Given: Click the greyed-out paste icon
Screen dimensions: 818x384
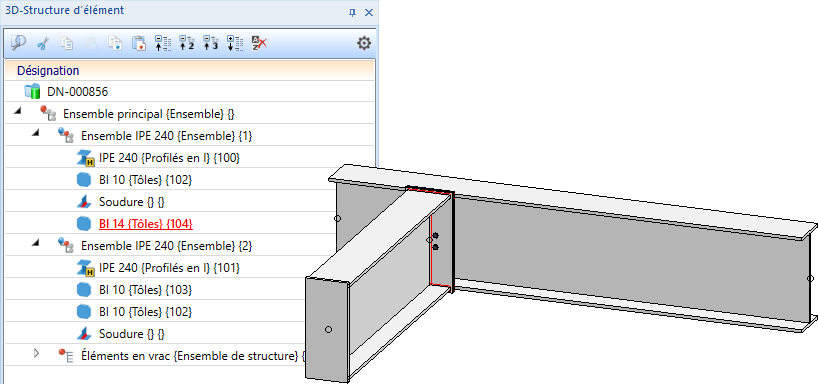Looking at the screenshot, I should tap(91, 43).
